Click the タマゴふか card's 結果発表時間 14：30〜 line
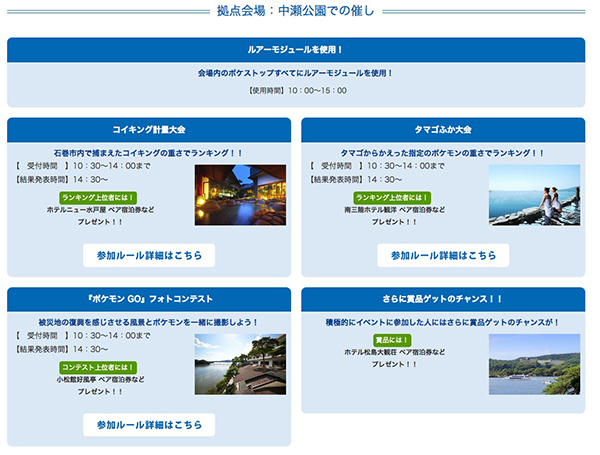Screen dimensions: 600x455 coord(356,179)
